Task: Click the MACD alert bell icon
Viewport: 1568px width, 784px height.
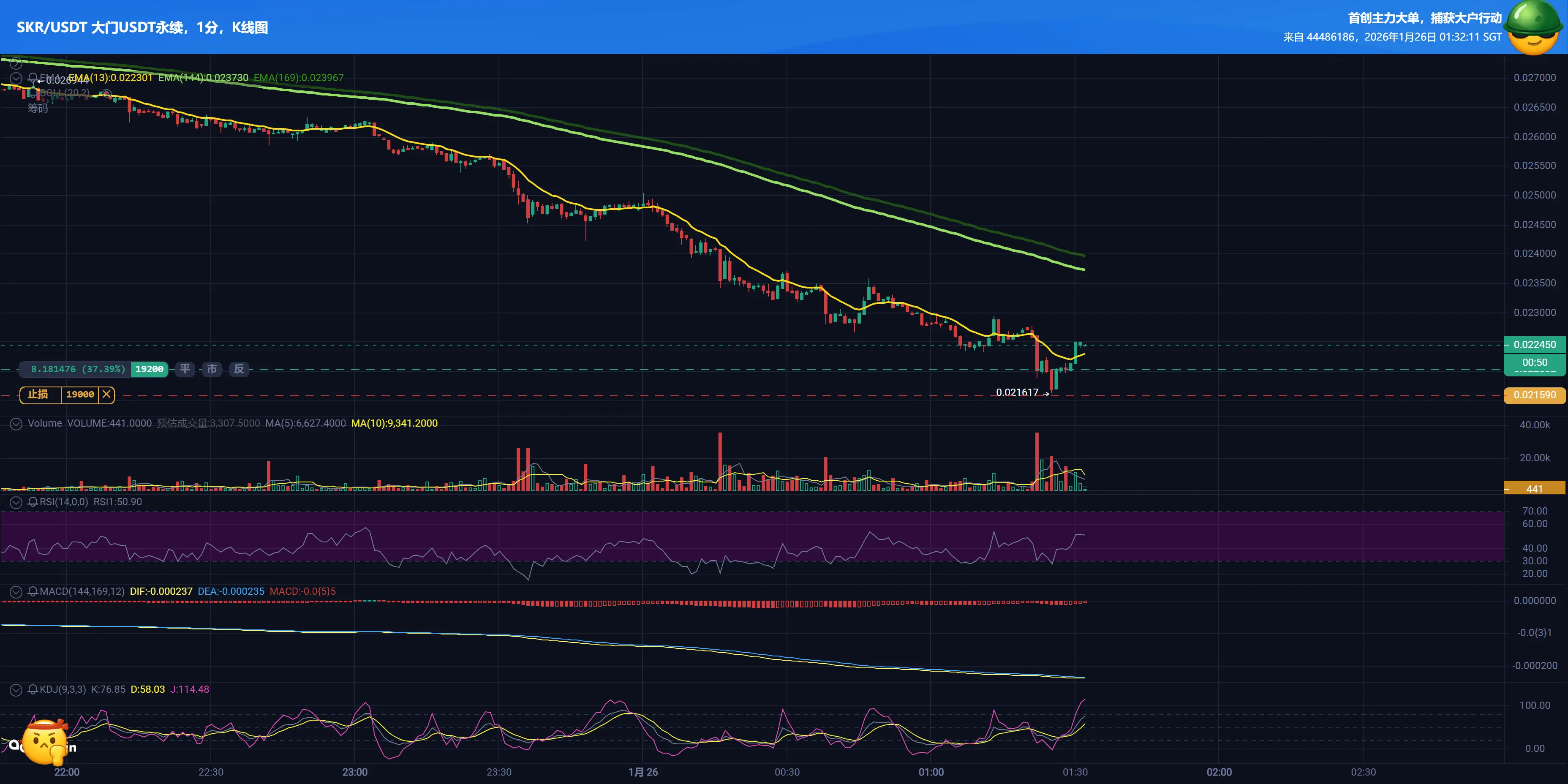Action: coord(33,591)
